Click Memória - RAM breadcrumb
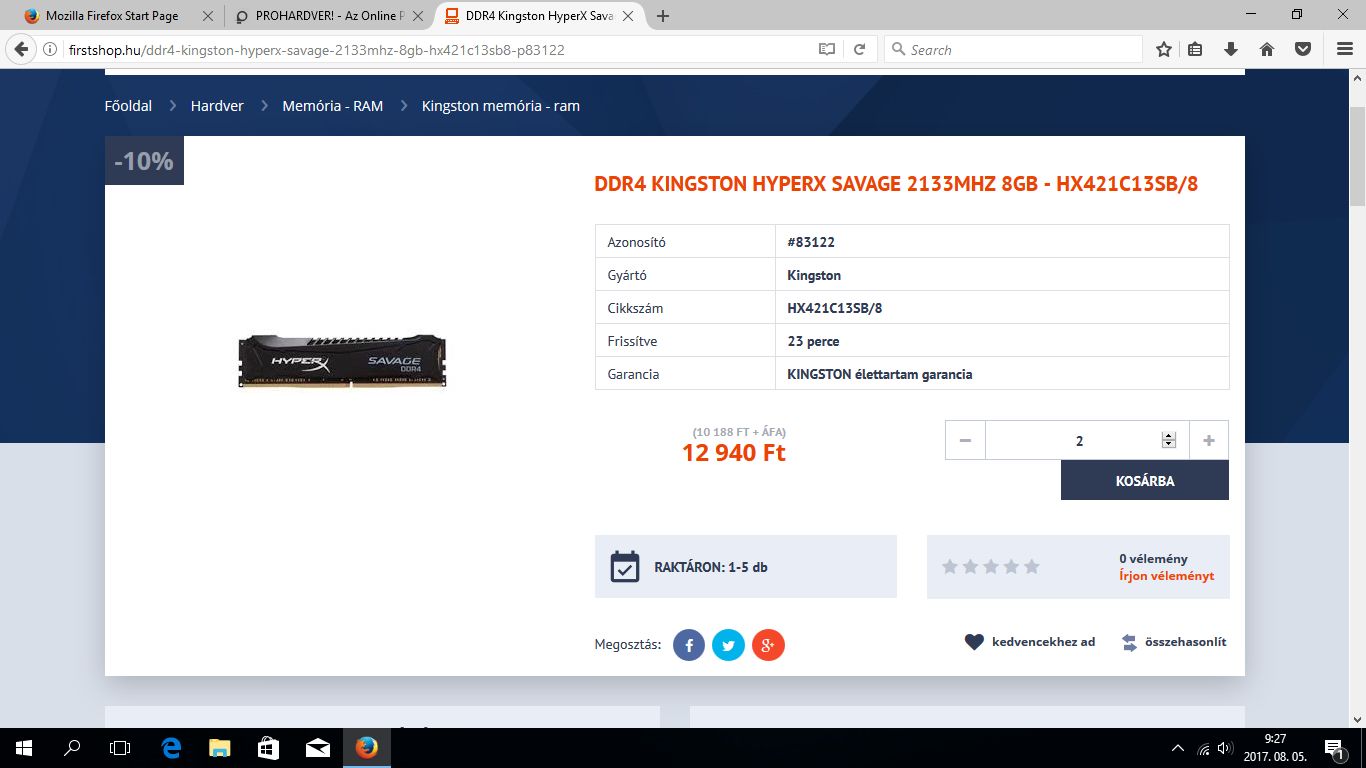Image resolution: width=1366 pixels, height=768 pixels. [x=332, y=105]
